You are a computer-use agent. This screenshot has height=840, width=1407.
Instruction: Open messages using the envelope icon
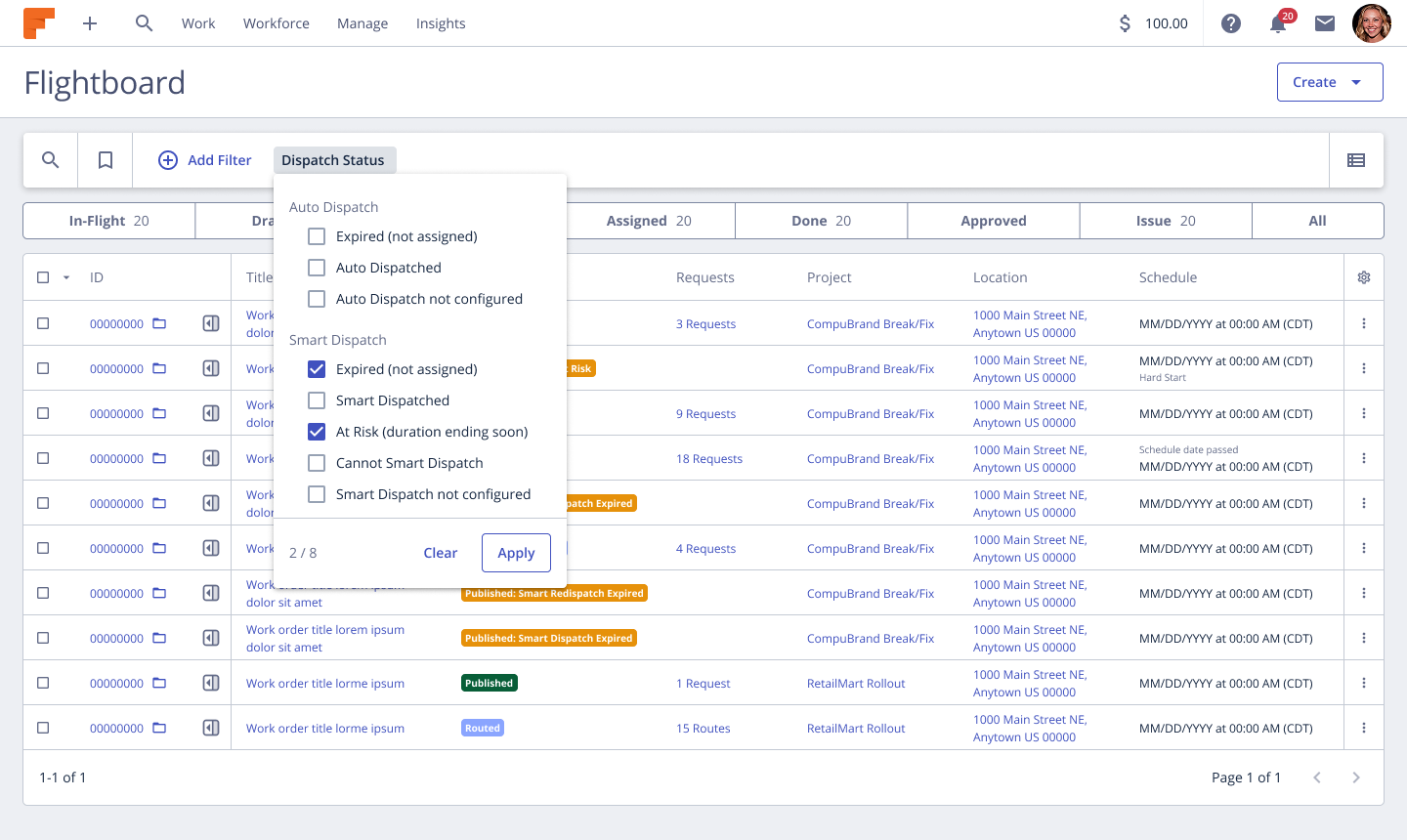click(1325, 23)
